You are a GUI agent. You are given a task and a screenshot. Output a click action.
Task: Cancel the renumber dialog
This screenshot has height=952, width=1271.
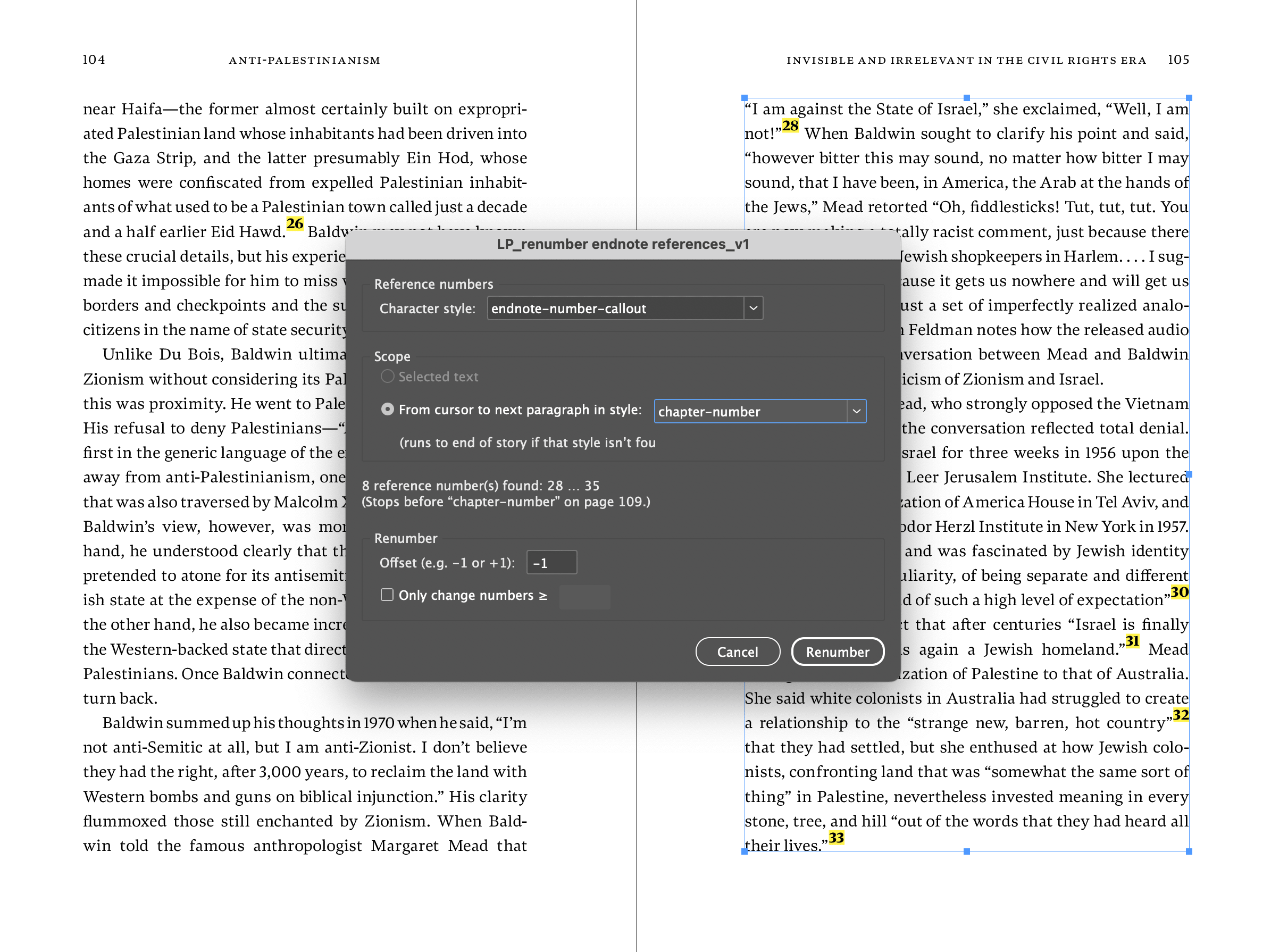coord(737,652)
